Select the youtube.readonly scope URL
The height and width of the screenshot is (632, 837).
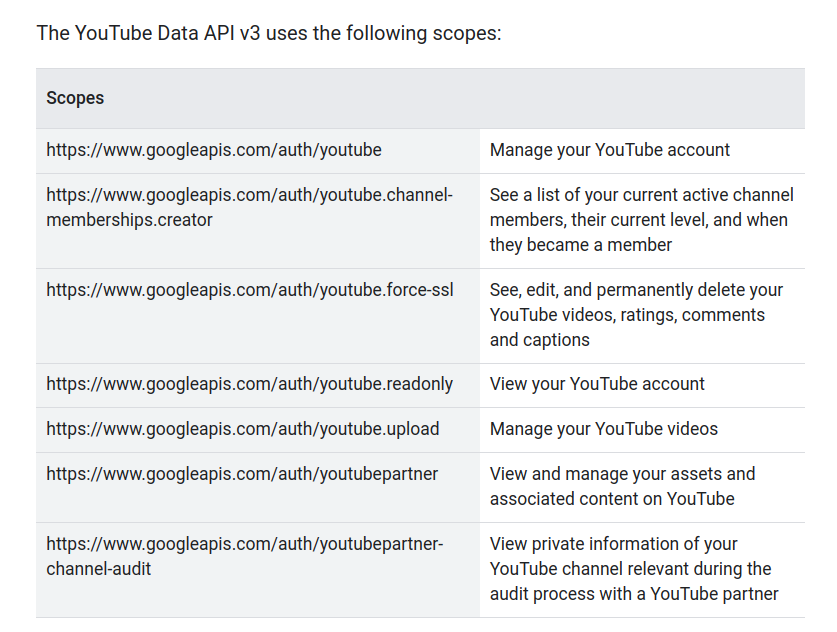(249, 384)
